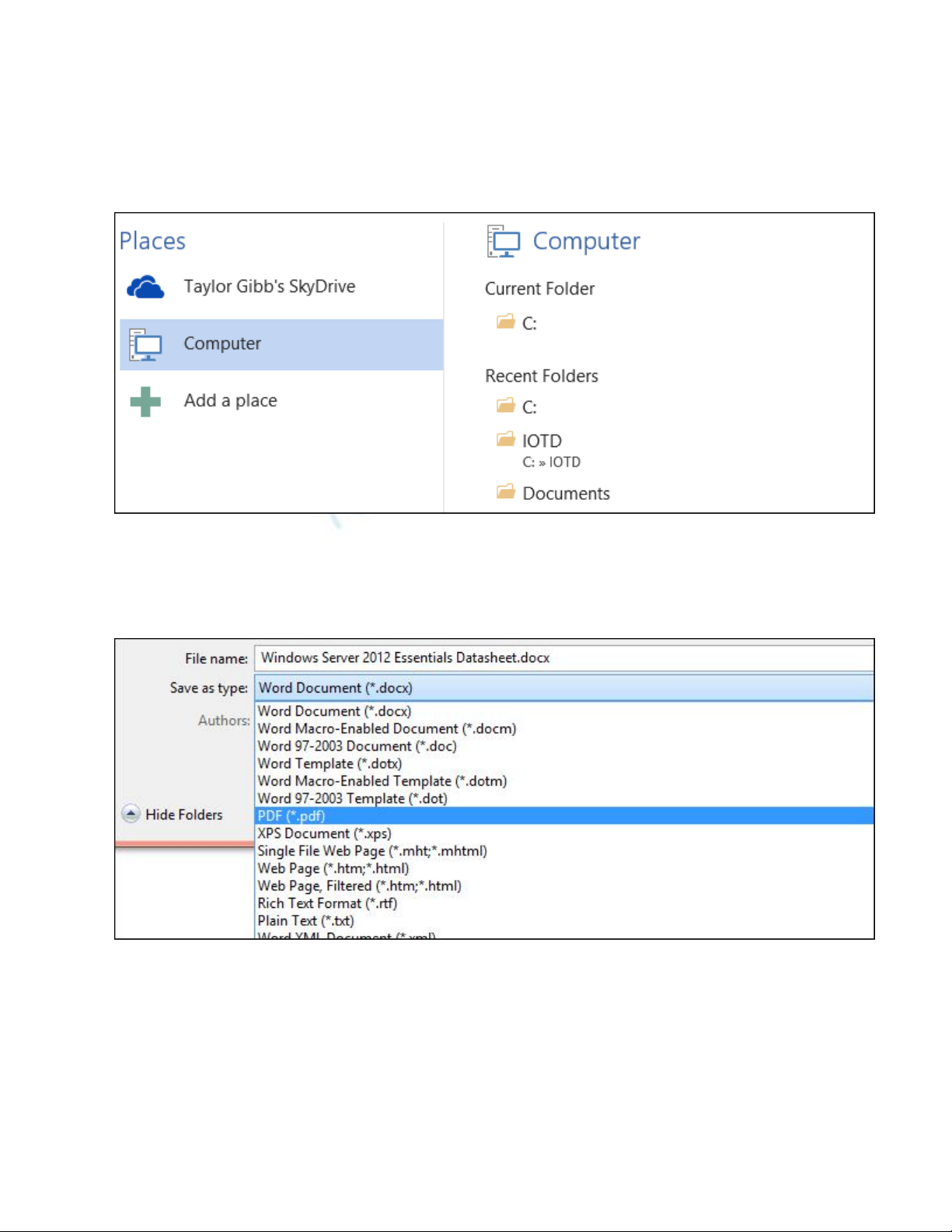Click the Current Folder C: folder icon

coord(506,322)
